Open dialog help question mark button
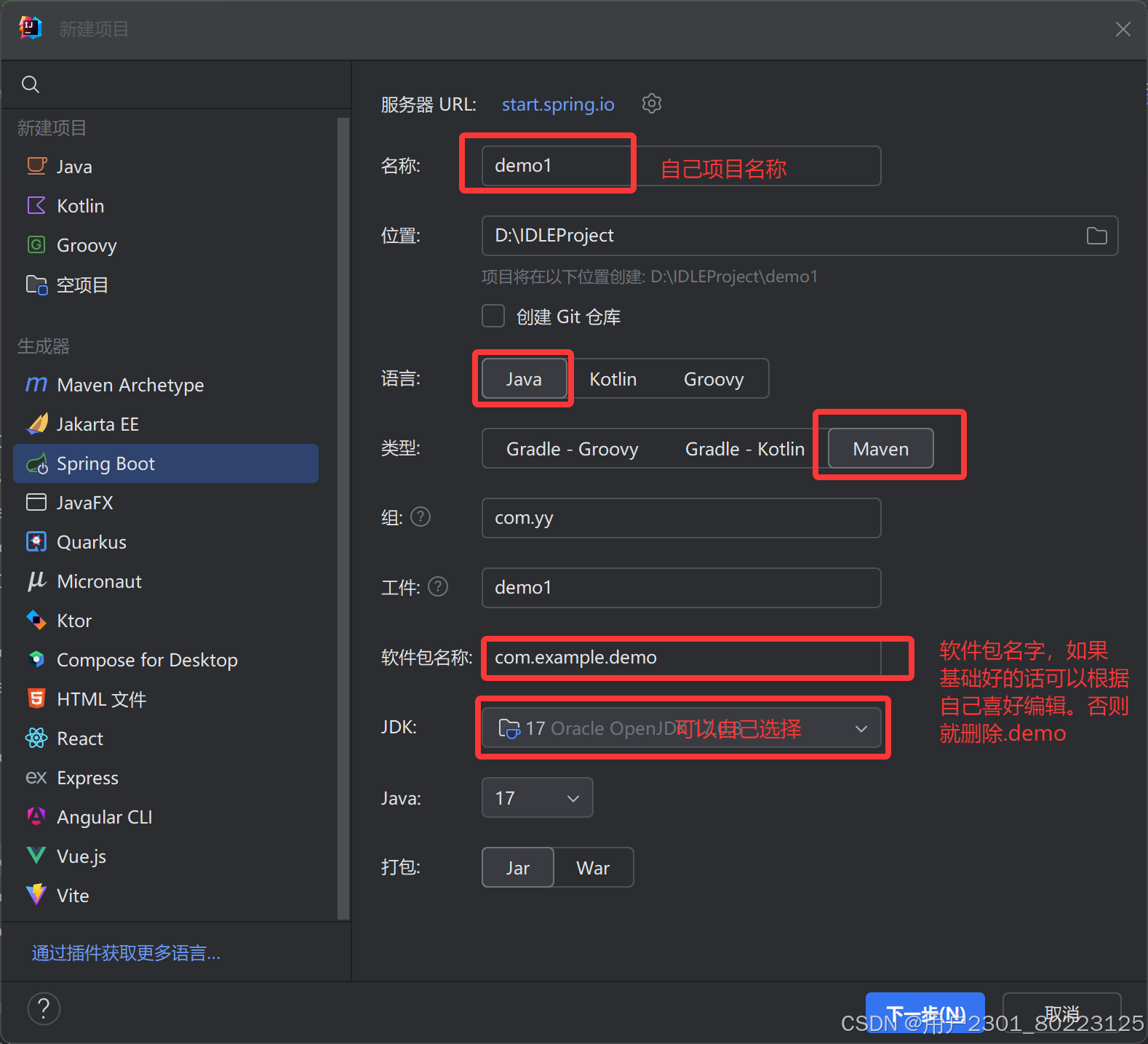The width and height of the screenshot is (1148, 1044). [44, 1008]
